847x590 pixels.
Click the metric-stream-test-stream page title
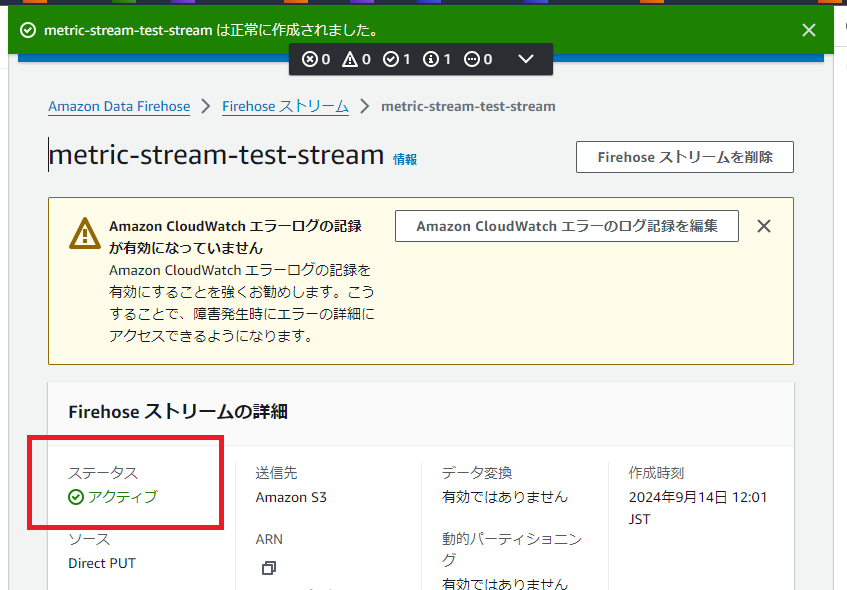pos(216,155)
